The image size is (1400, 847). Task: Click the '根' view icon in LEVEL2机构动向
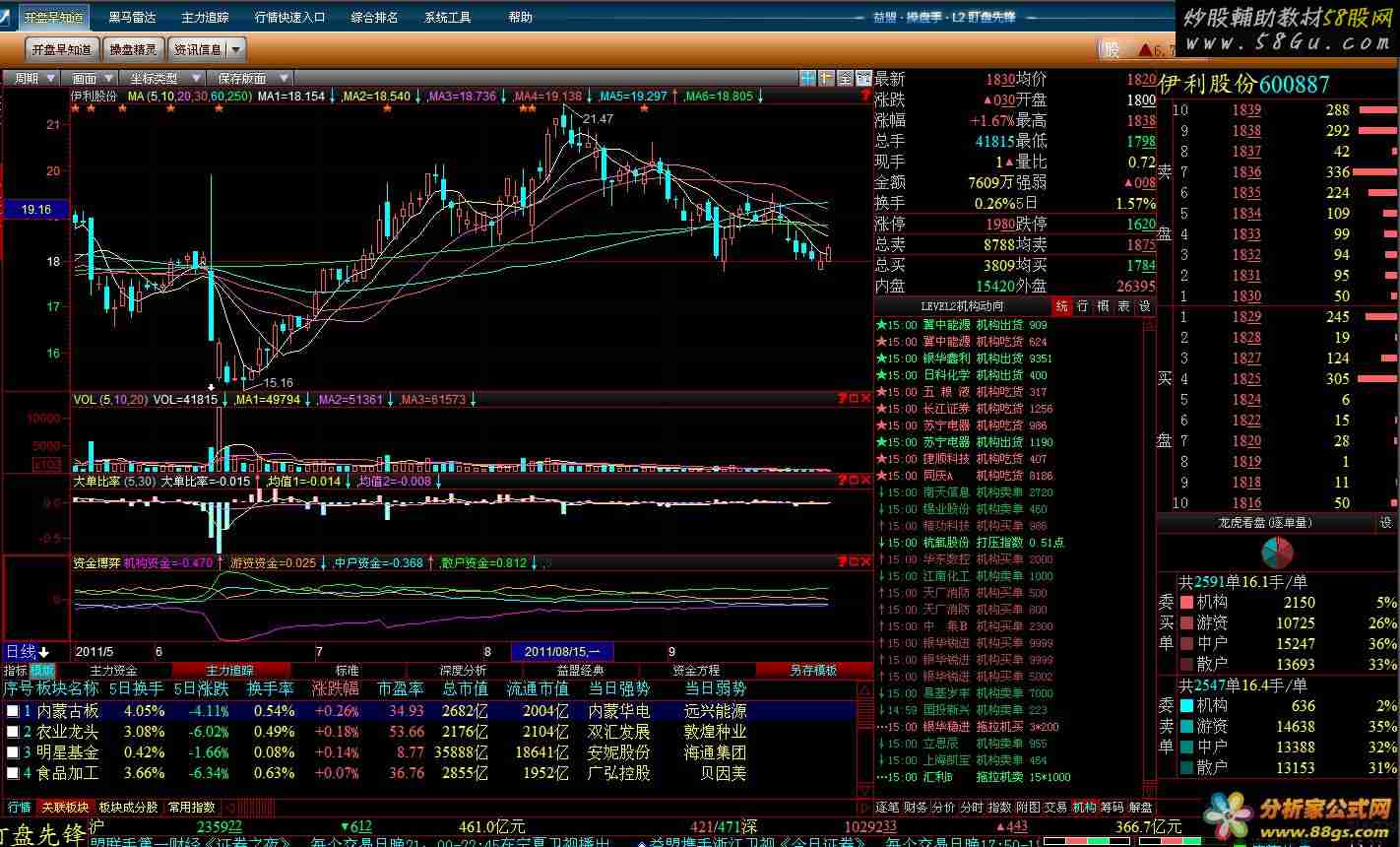[1103, 306]
